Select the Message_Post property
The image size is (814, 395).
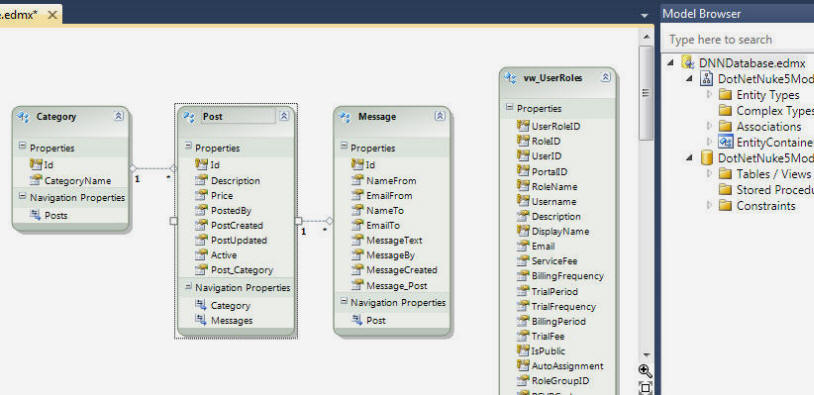pos(397,285)
